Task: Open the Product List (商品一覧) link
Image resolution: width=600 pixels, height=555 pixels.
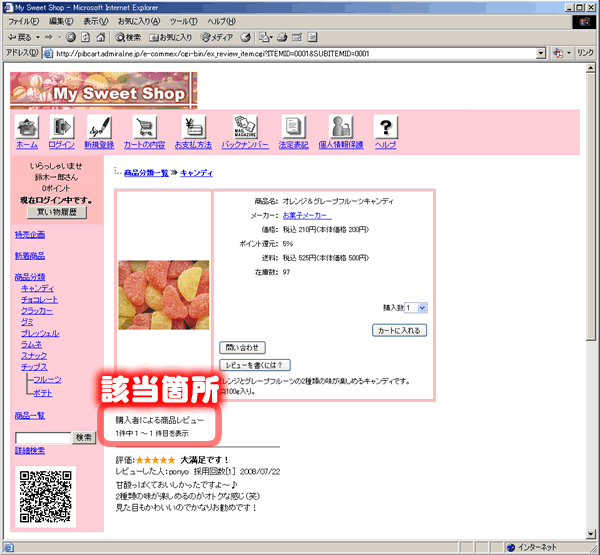Action: [30, 415]
